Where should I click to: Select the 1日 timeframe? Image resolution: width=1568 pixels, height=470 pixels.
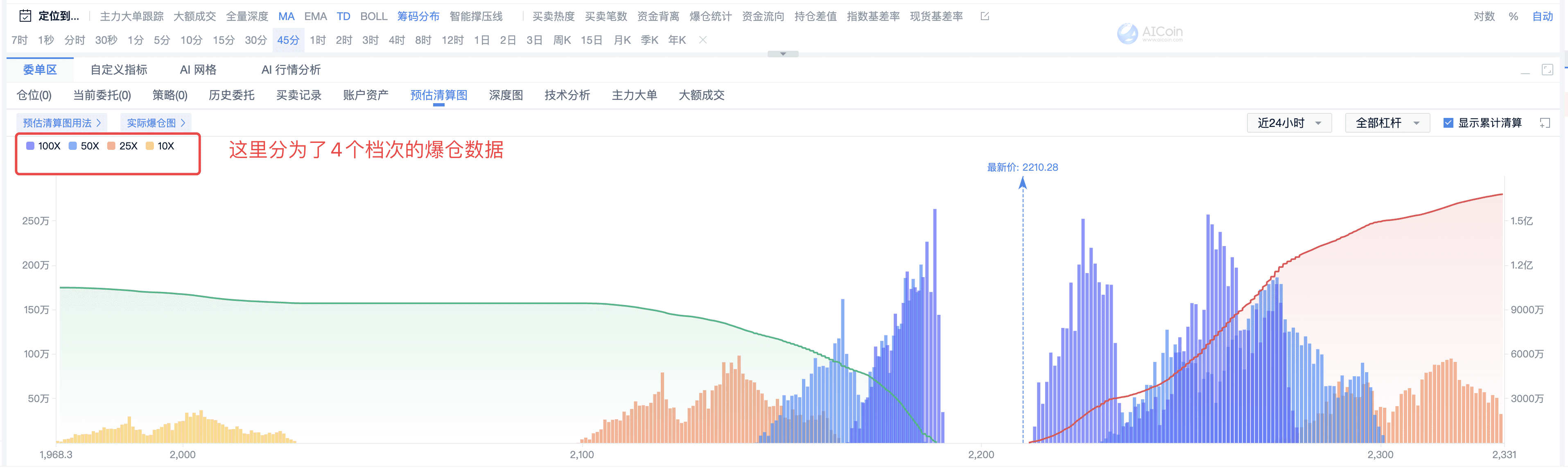pyautogui.click(x=481, y=40)
